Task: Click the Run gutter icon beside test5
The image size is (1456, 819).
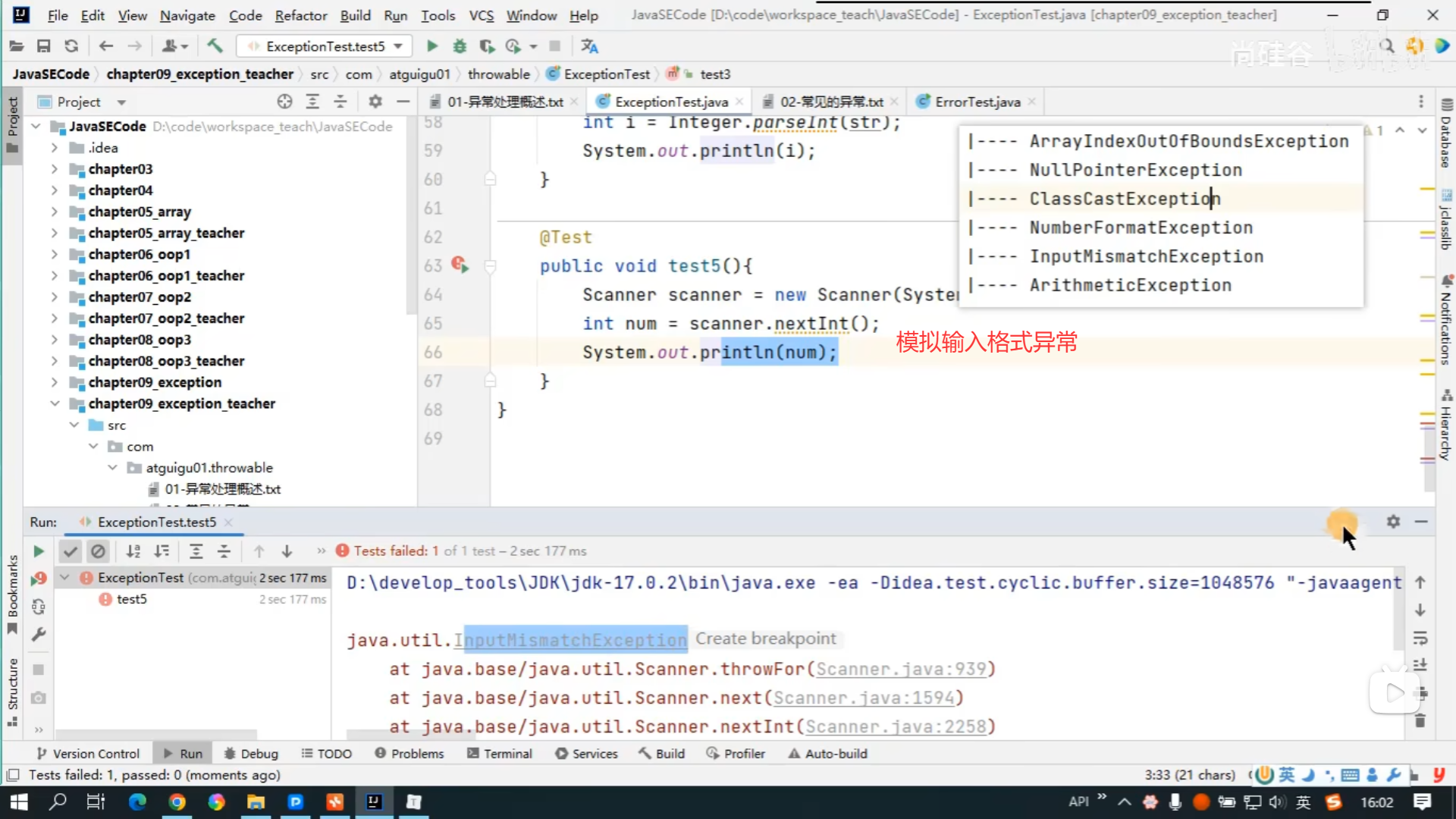Action: point(460,265)
